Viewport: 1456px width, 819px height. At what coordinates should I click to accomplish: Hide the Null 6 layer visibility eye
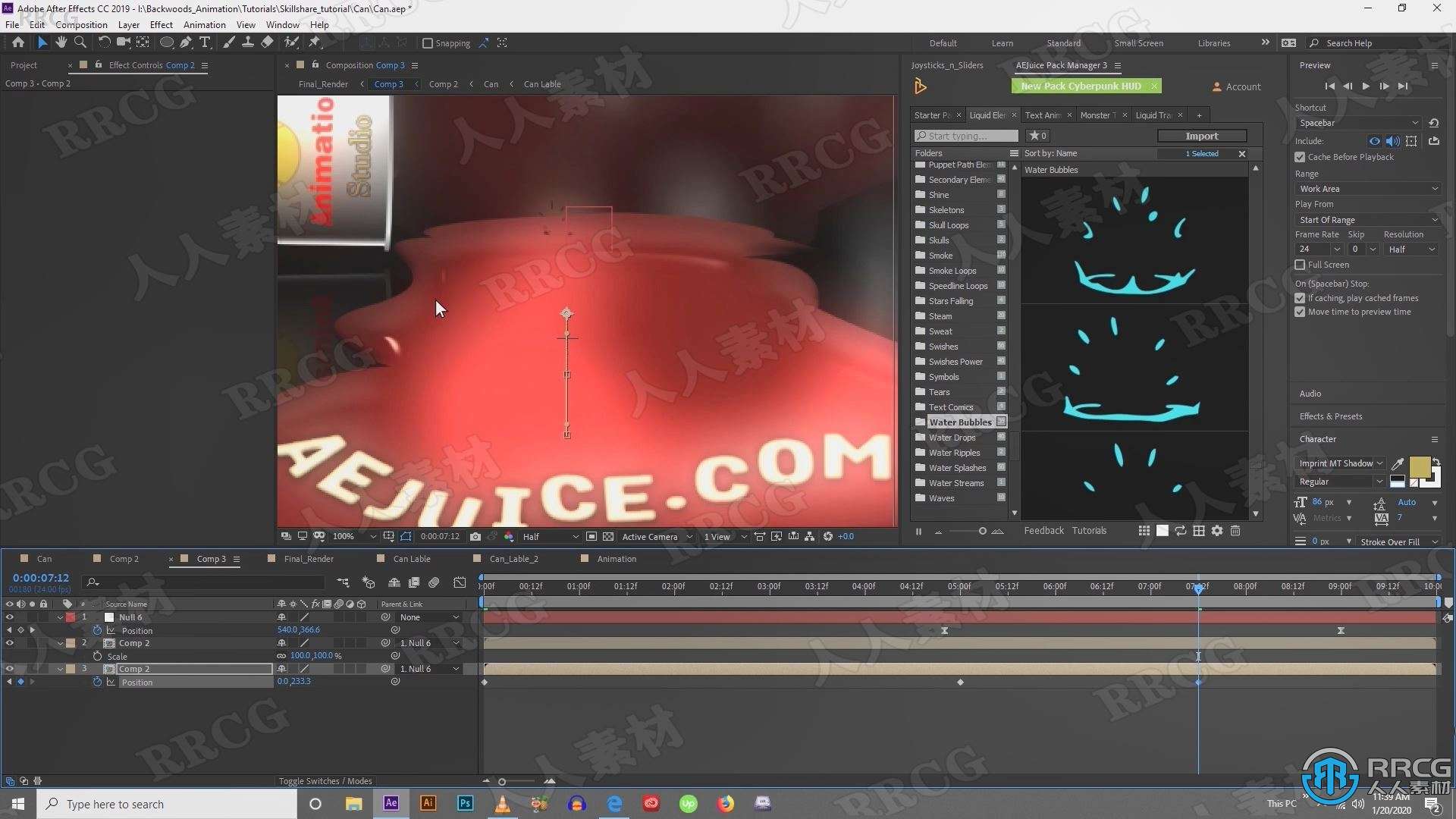click(10, 617)
